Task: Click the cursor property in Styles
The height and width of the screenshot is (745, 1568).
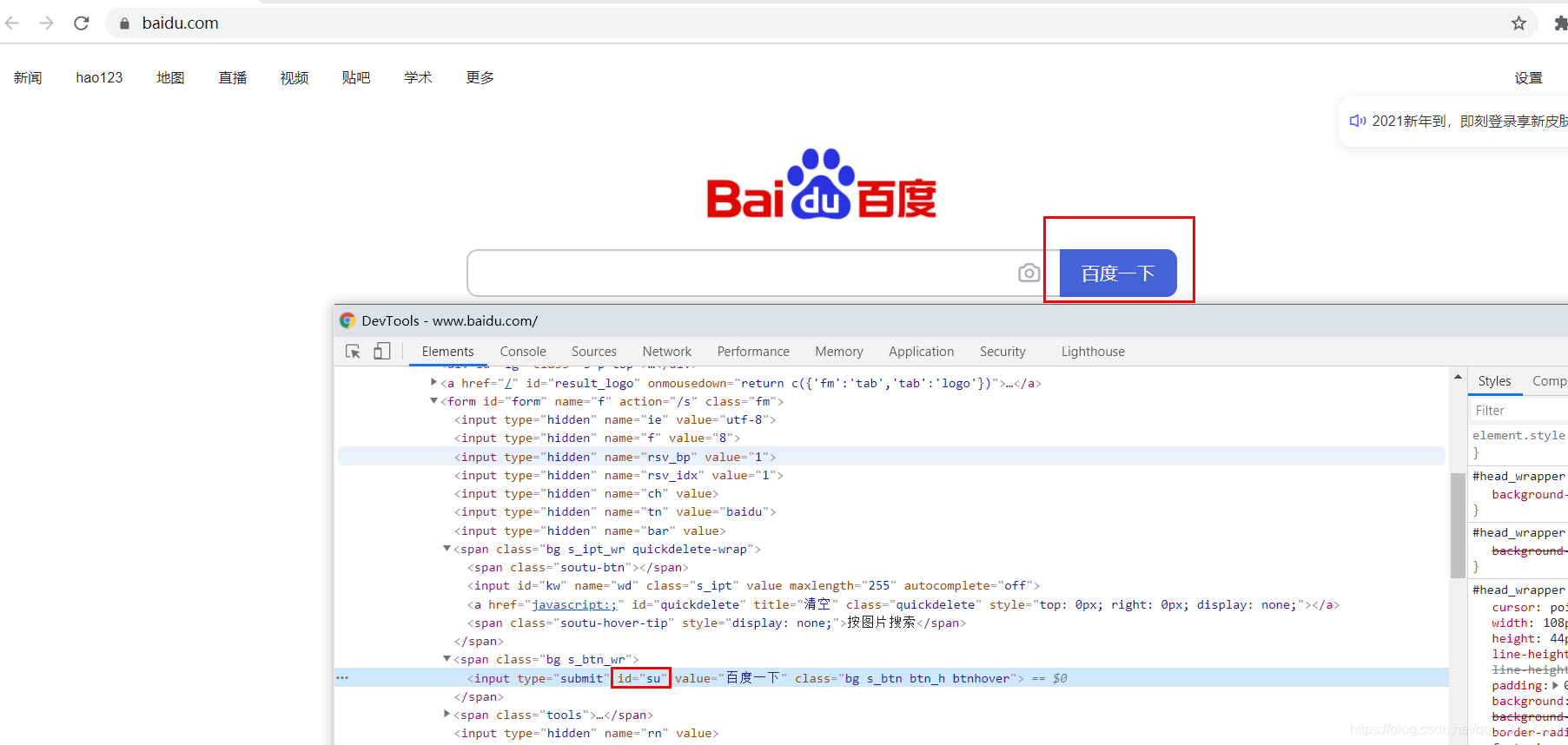Action: click(x=1515, y=607)
